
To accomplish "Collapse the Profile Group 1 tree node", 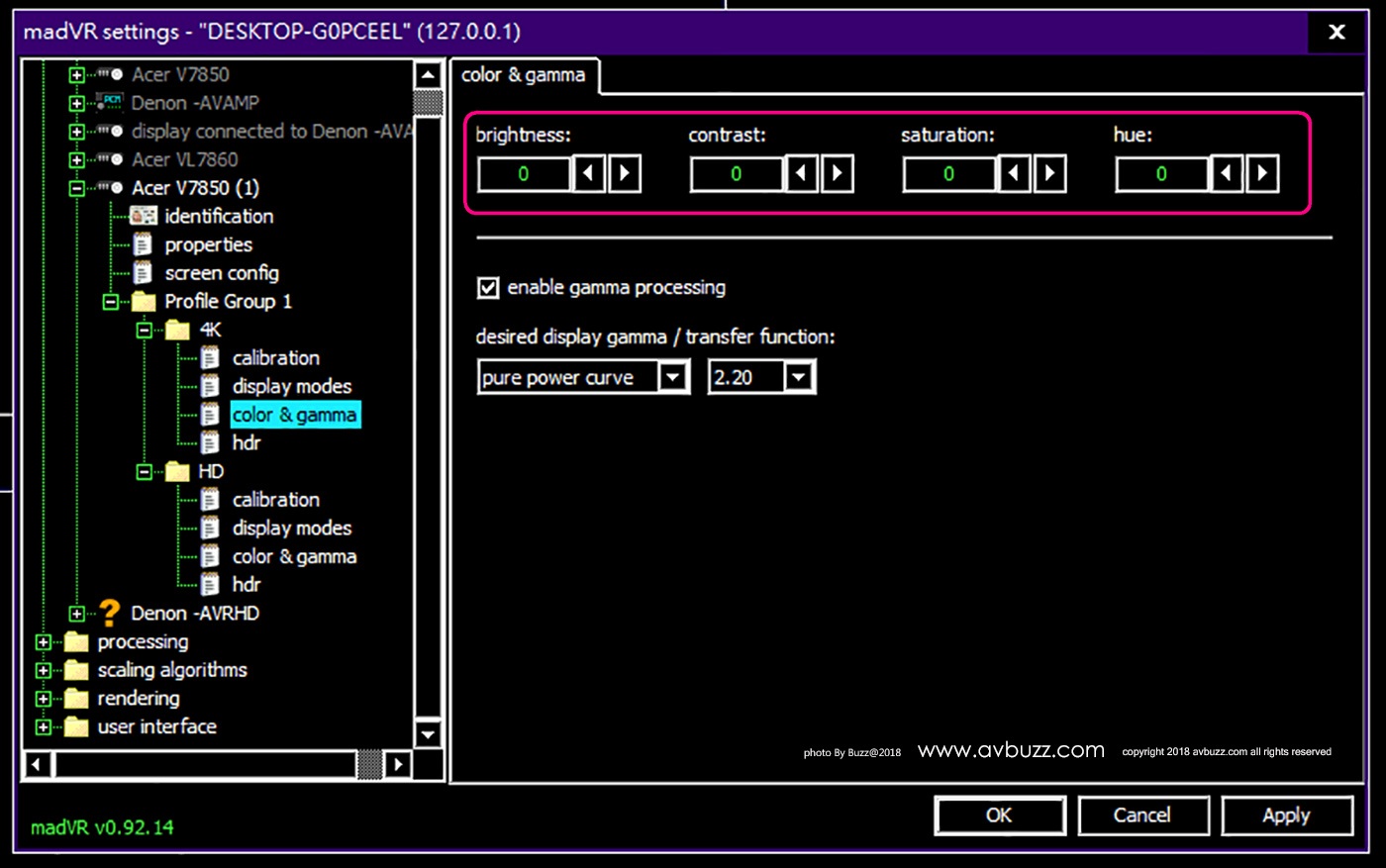I will (111, 302).
